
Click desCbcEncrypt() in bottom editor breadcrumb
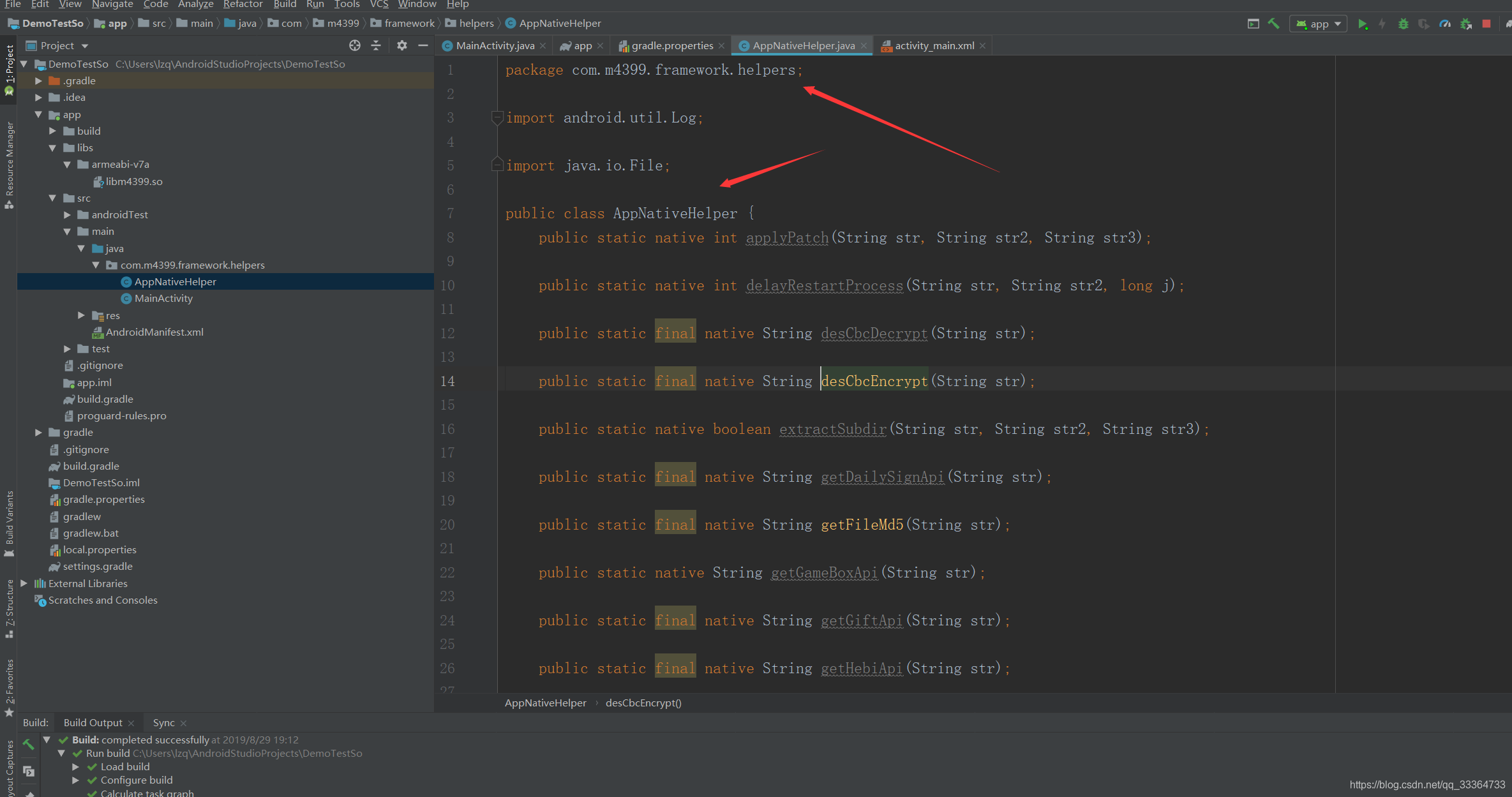coord(643,703)
